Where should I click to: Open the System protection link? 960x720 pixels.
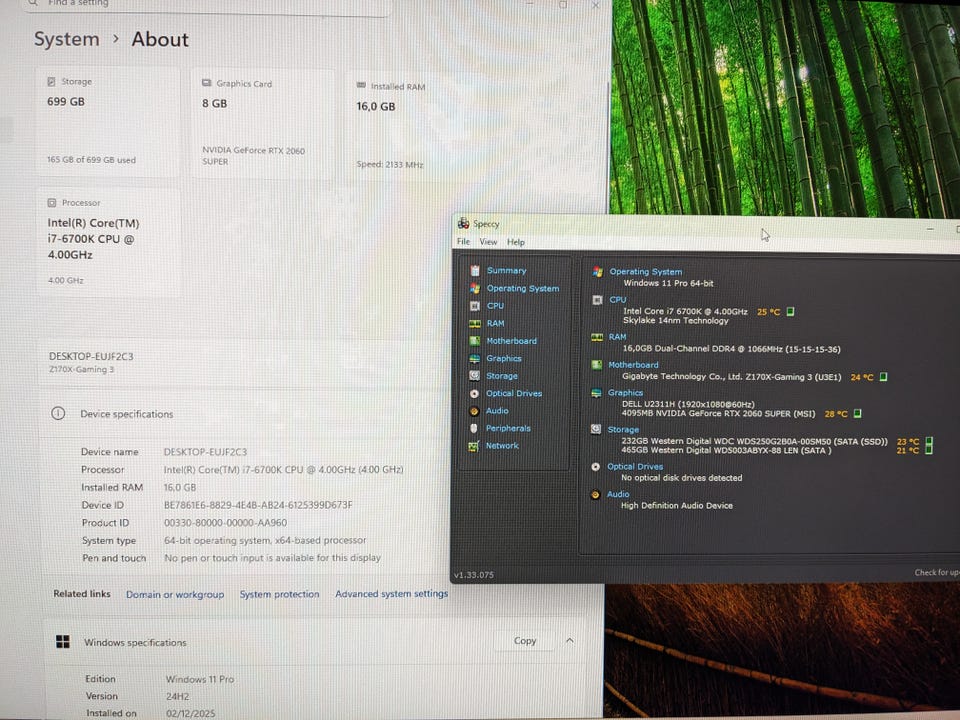(279, 594)
